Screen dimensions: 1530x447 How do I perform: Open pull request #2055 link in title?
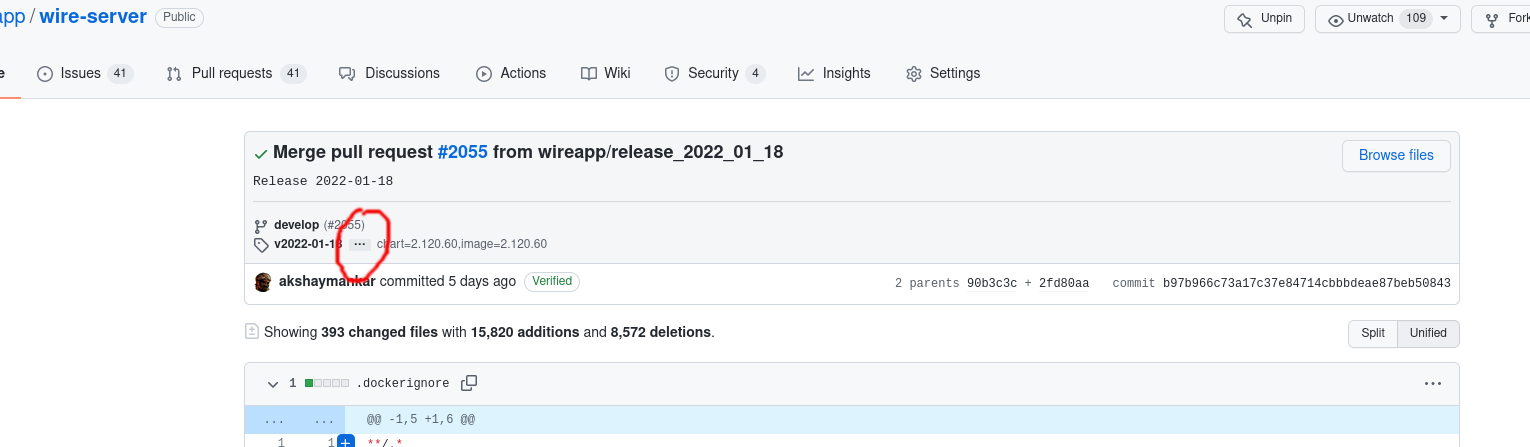[463, 152]
